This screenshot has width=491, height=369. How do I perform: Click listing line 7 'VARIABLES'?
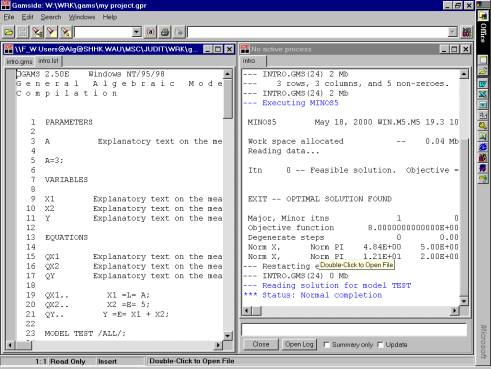pyautogui.click(x=66, y=180)
